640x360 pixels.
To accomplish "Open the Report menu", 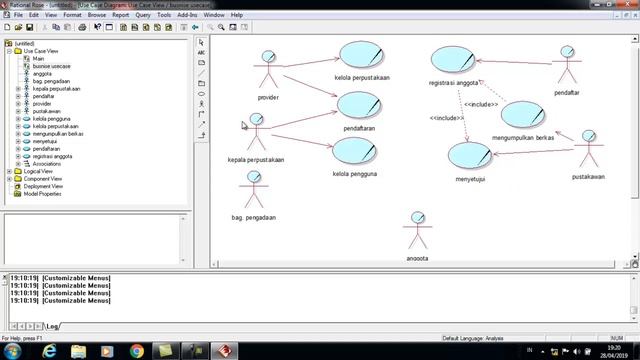I will click(120, 15).
